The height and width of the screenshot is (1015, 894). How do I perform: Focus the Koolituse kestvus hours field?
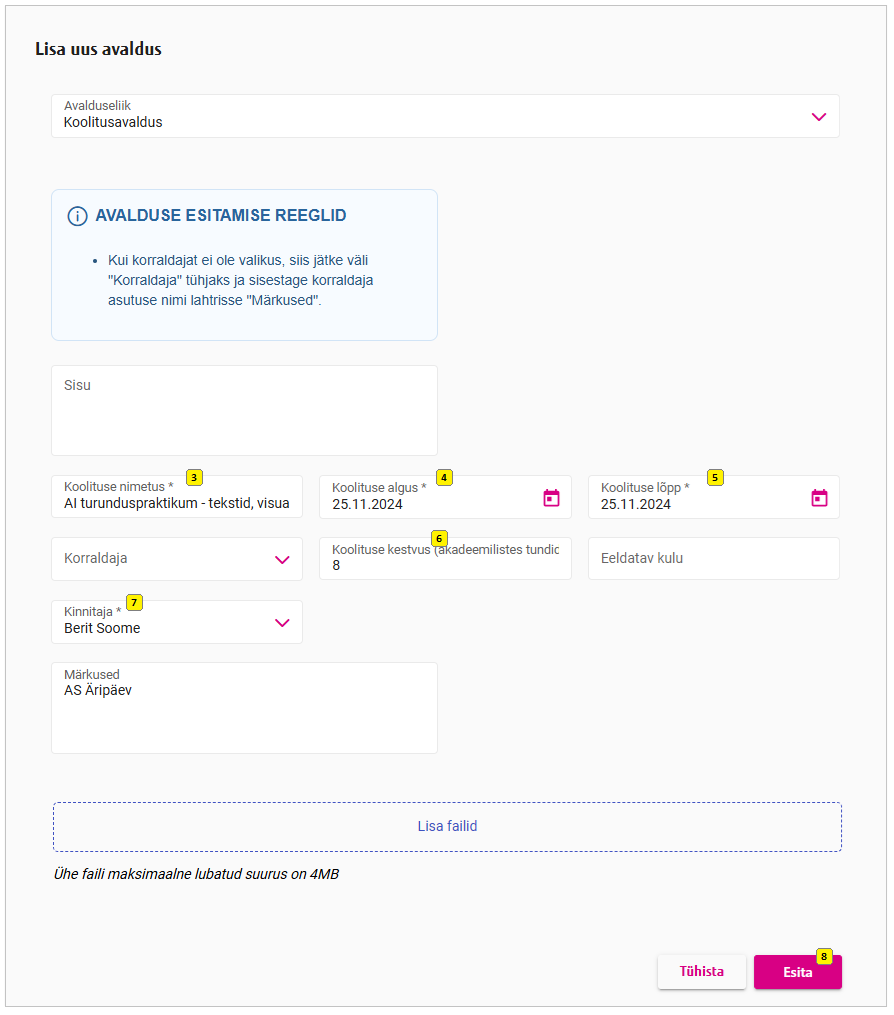pyautogui.click(x=445, y=565)
